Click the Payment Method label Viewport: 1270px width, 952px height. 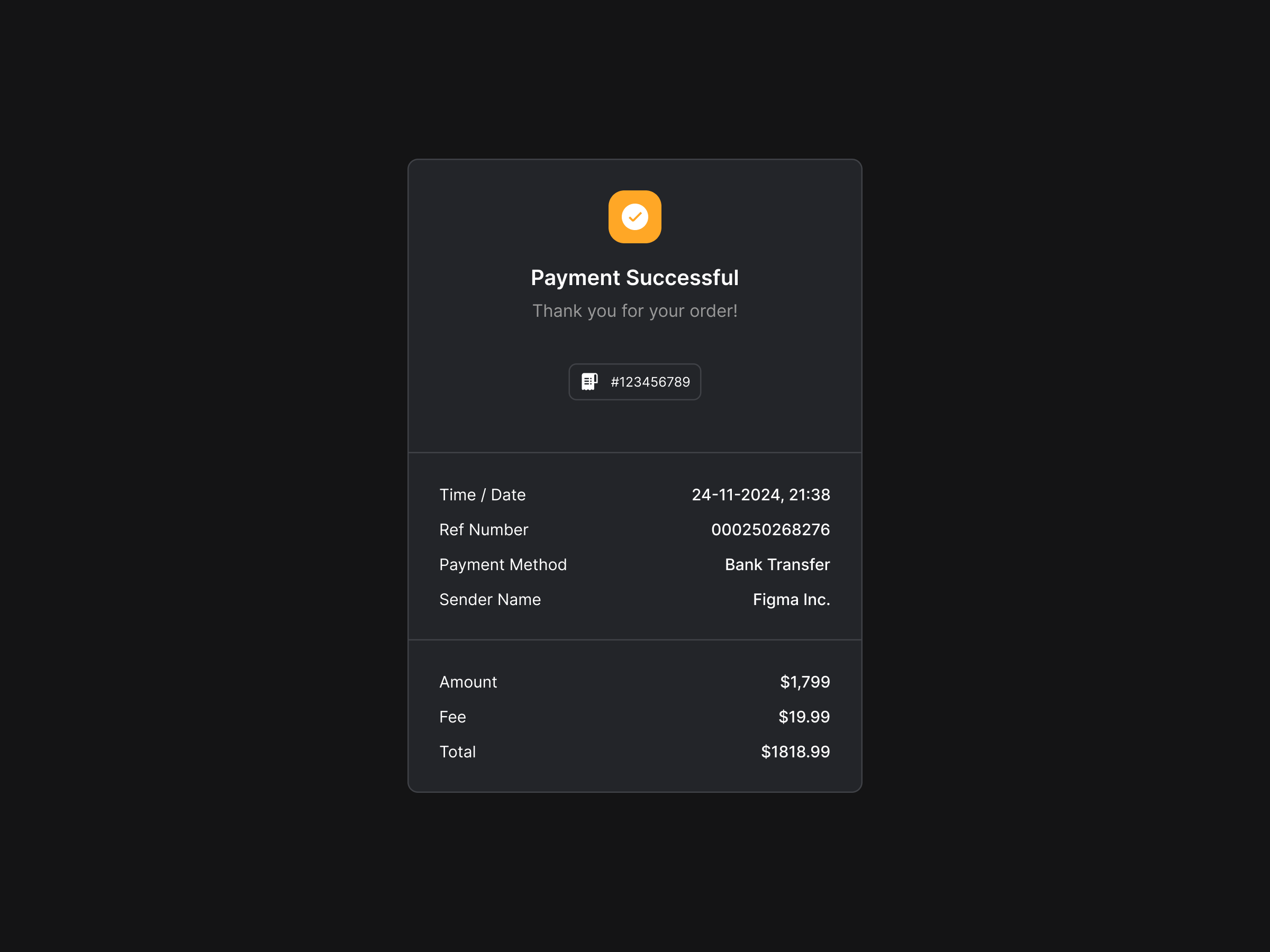(x=503, y=564)
